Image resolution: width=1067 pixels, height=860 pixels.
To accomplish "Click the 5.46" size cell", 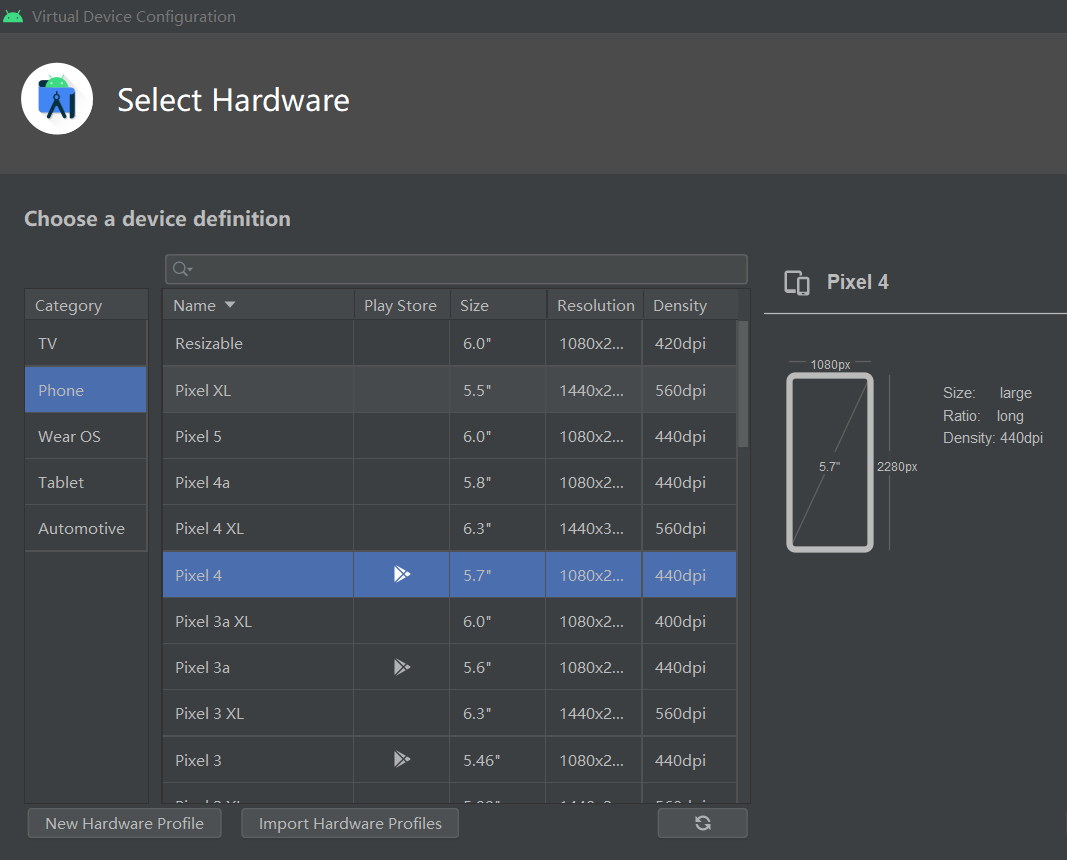I will click(x=497, y=760).
